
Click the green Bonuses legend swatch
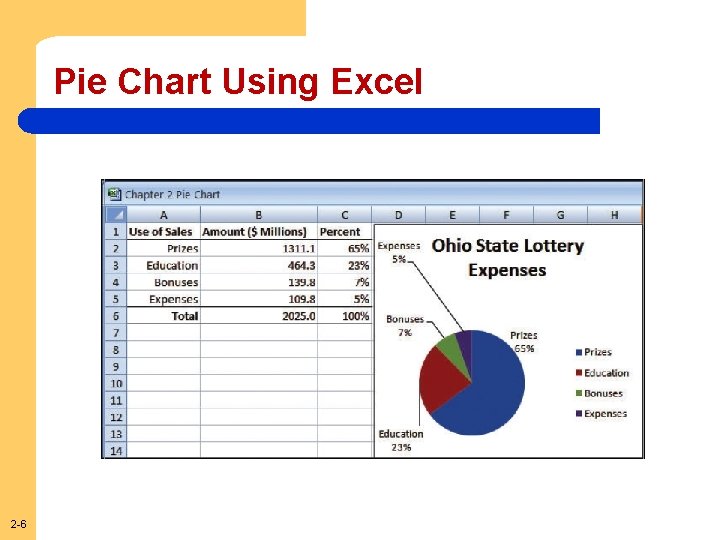pyautogui.click(x=579, y=393)
